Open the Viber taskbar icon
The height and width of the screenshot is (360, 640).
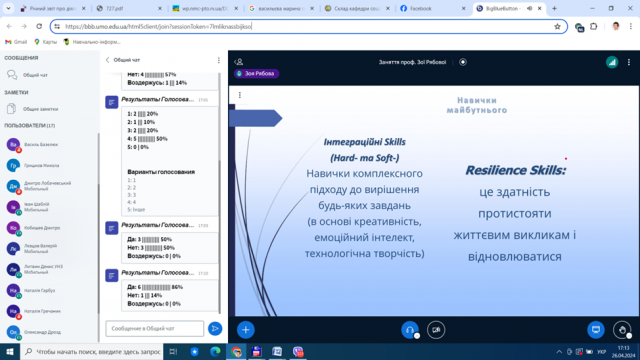298,351
